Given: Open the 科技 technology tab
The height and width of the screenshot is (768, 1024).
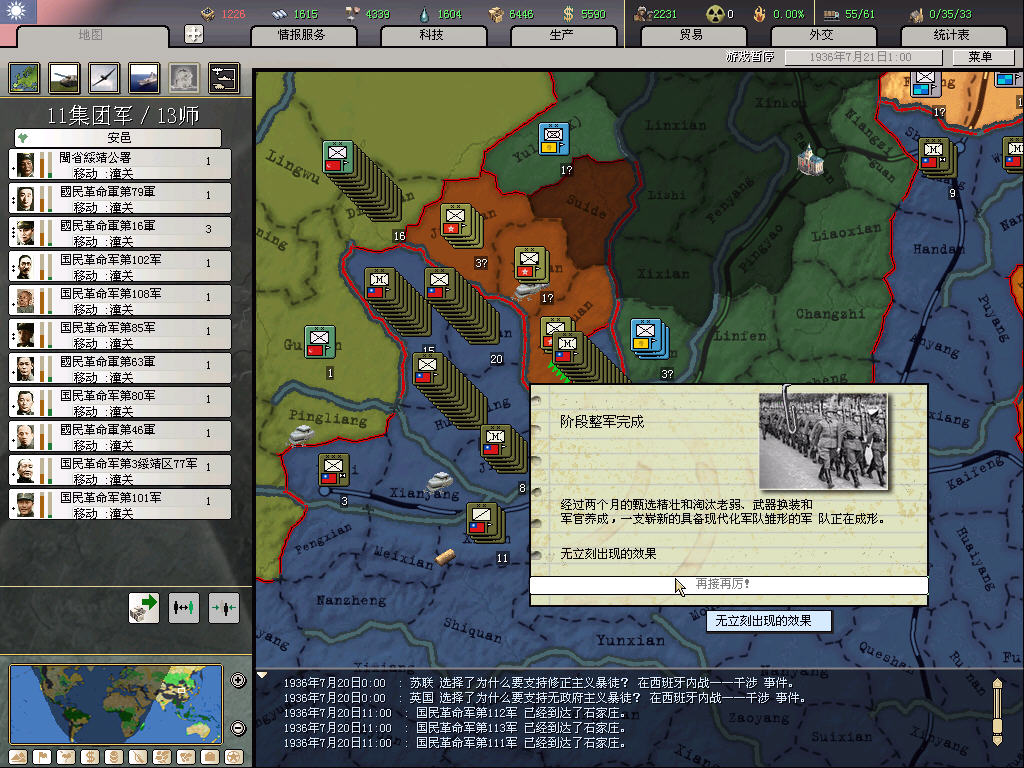Looking at the screenshot, I should (431, 35).
